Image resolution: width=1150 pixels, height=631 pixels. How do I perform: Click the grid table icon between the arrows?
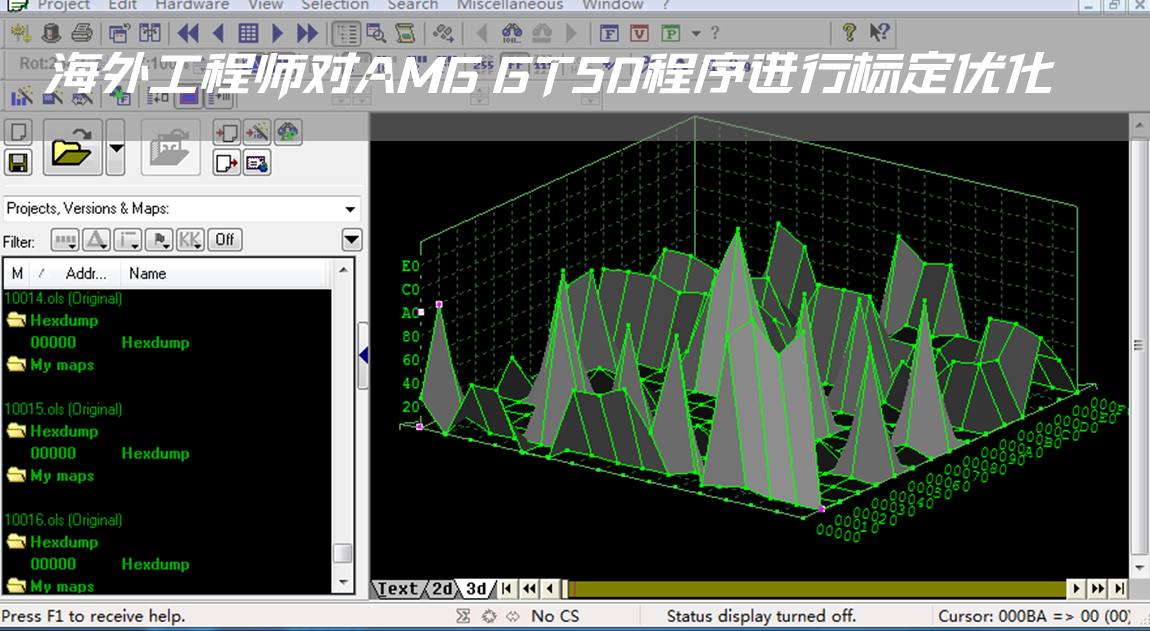(x=248, y=33)
